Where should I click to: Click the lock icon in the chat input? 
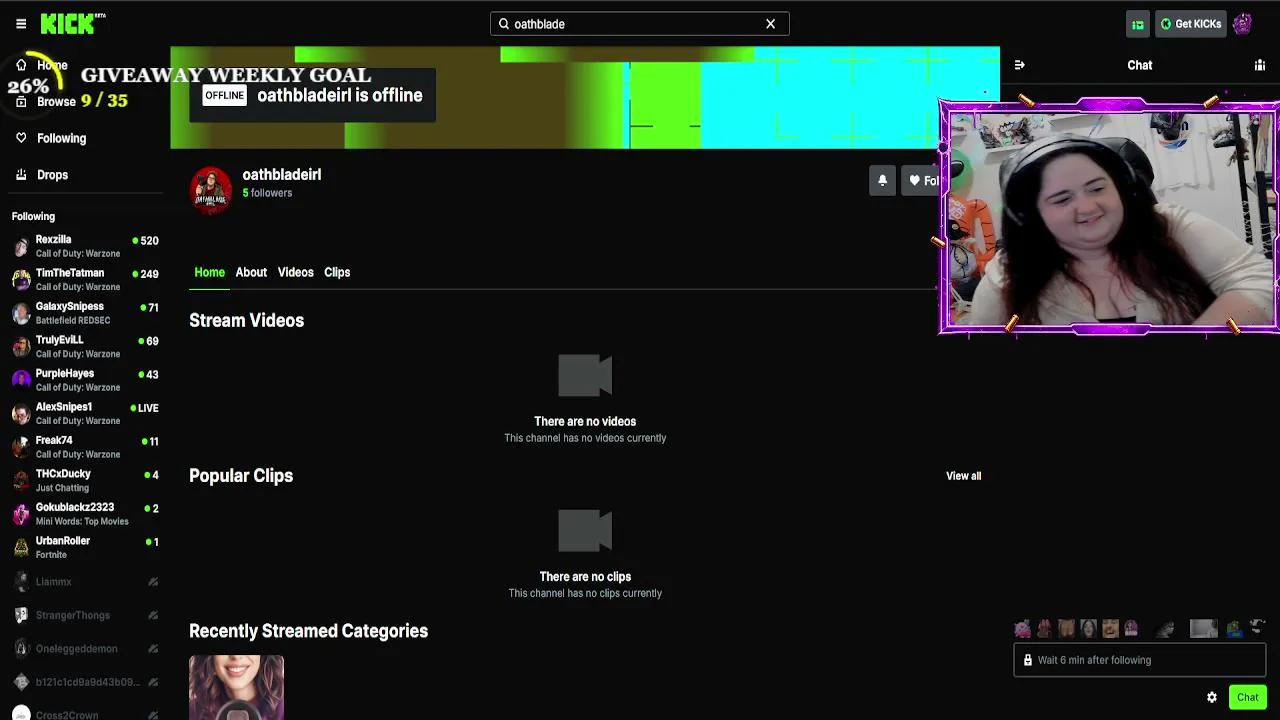coord(1027,660)
